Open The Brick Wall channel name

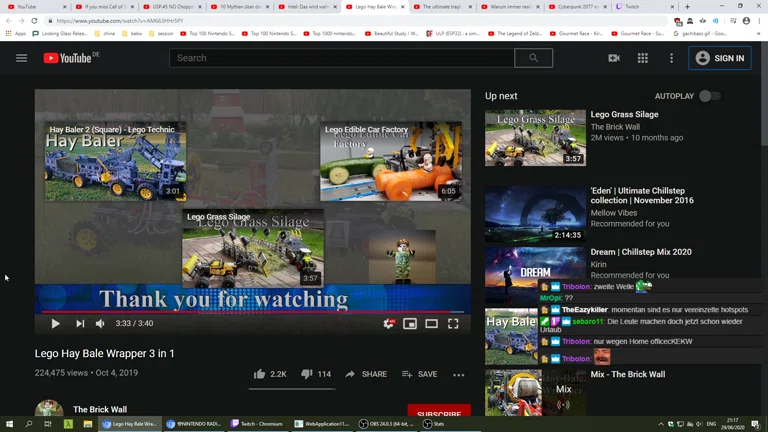pyautogui.click(x=100, y=409)
